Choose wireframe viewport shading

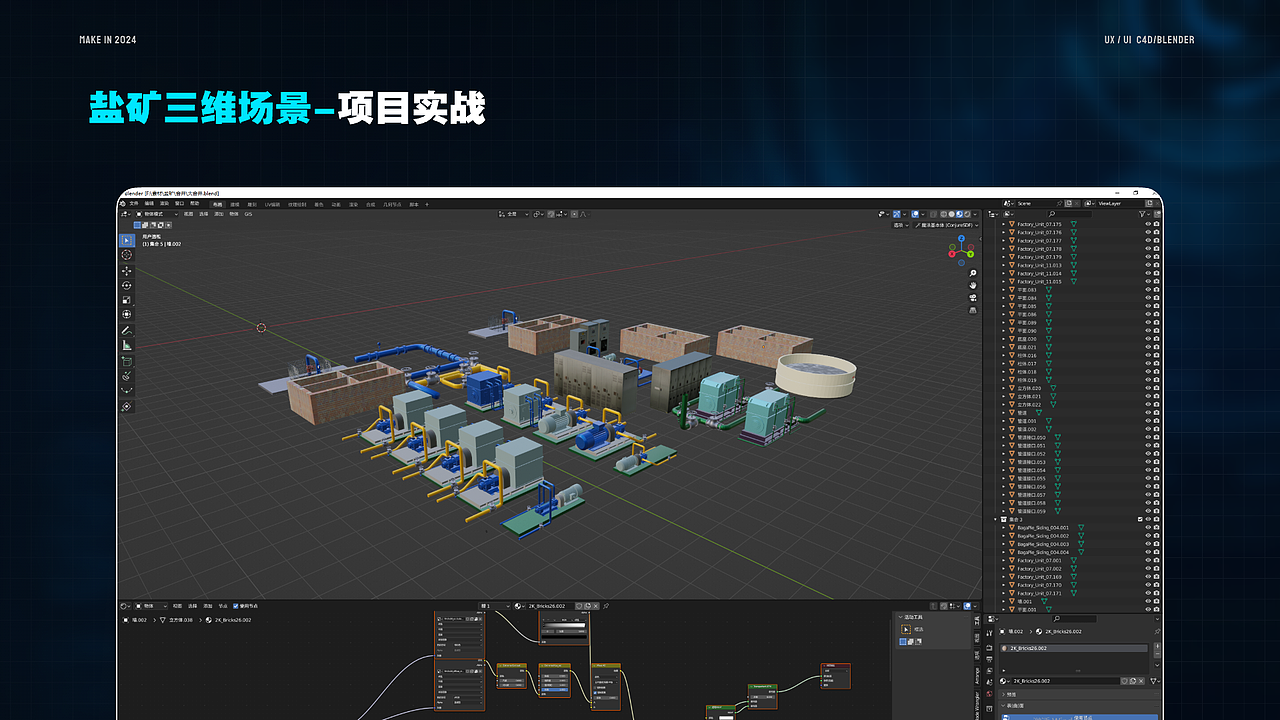[943, 214]
